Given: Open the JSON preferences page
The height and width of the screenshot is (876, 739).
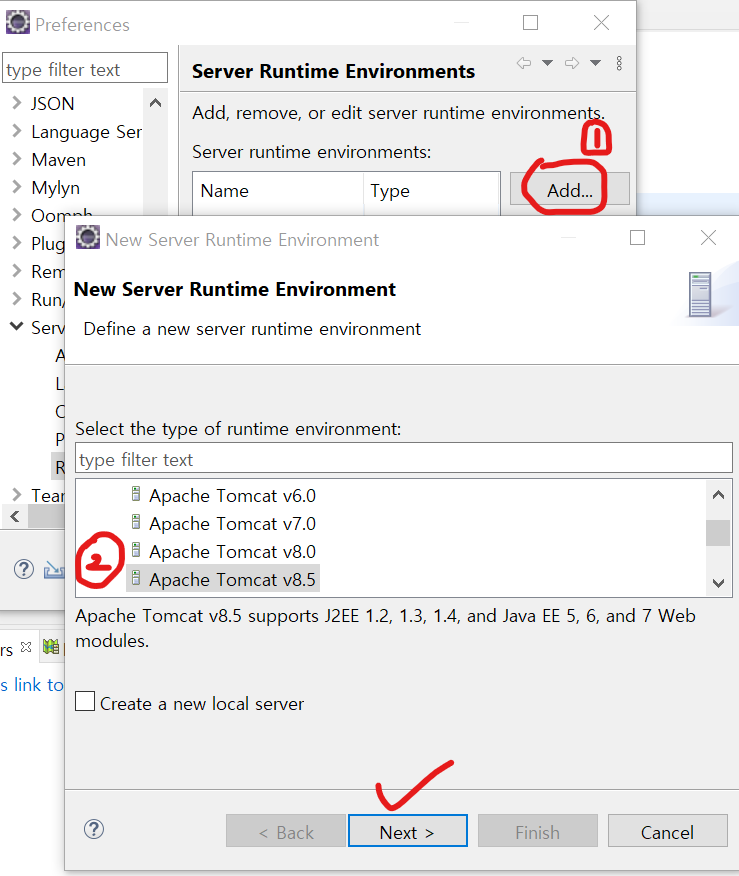Looking at the screenshot, I should tap(53, 103).
